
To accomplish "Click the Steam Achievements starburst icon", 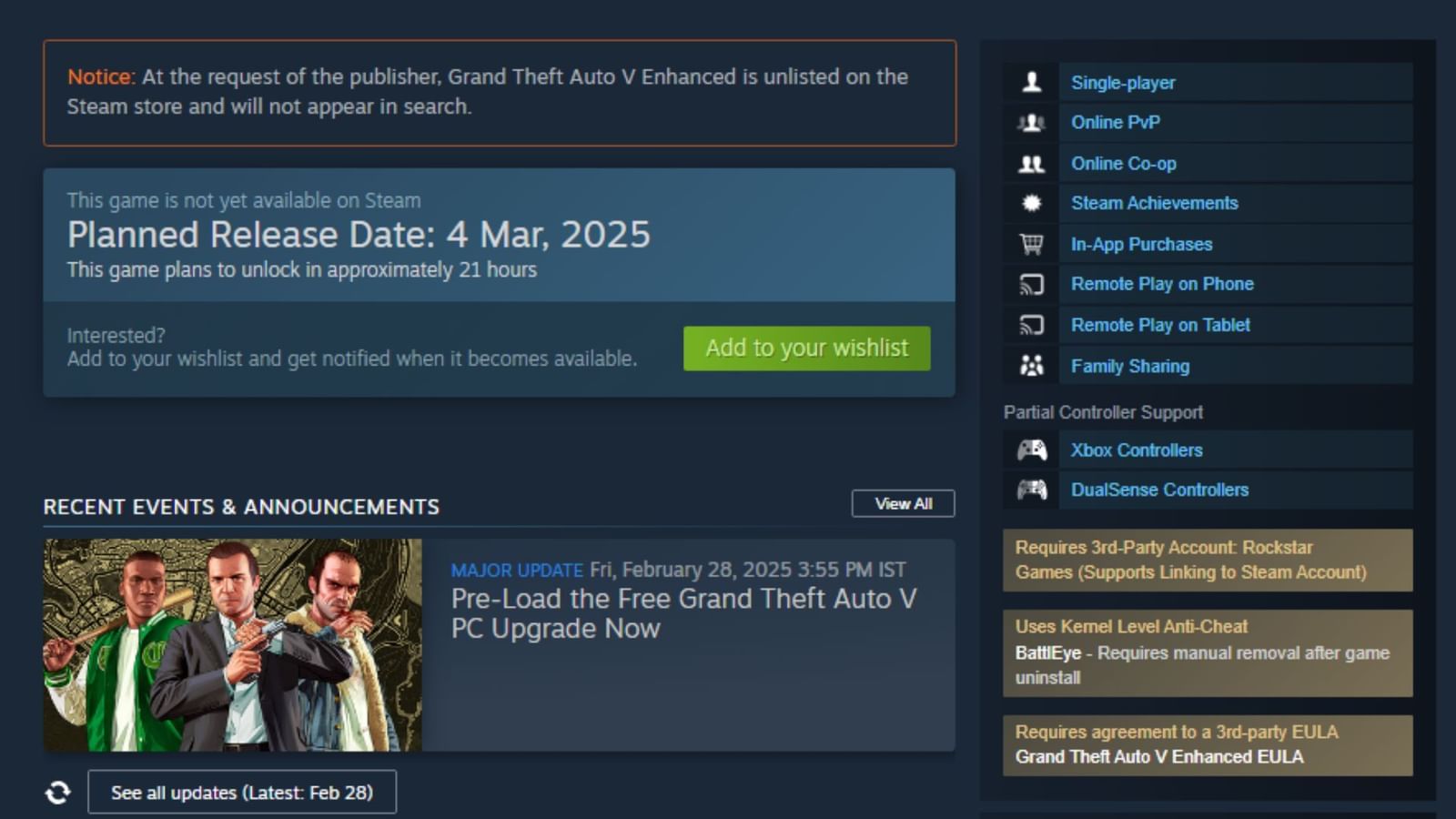I will click(x=1032, y=203).
